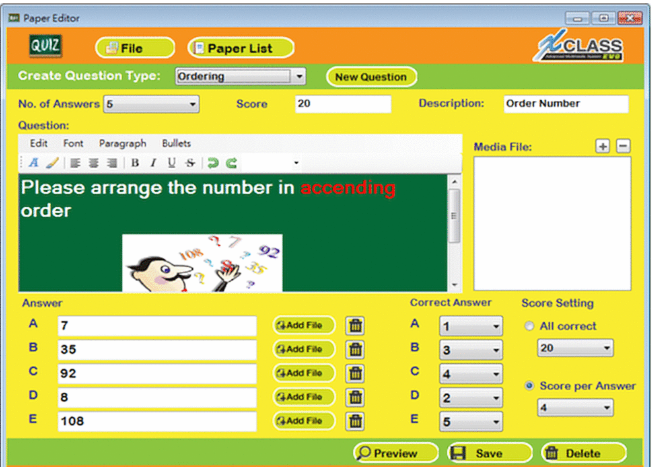Add file to answer D
The height and width of the screenshot is (467, 659).
coord(304,397)
